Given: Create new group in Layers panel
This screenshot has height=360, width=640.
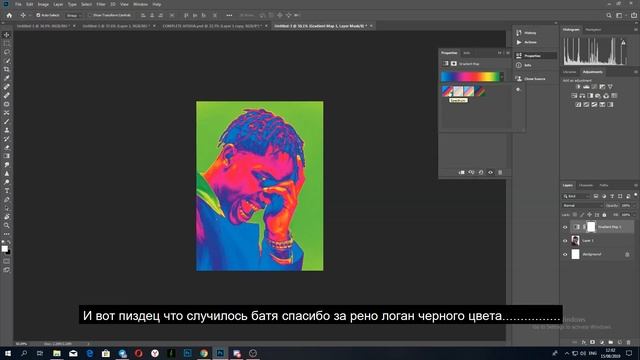Looking at the screenshot, I should coord(611,342).
